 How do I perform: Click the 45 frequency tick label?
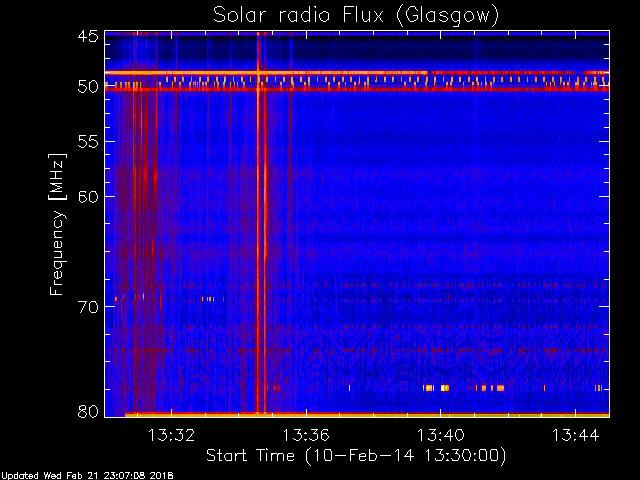[x=88, y=36]
